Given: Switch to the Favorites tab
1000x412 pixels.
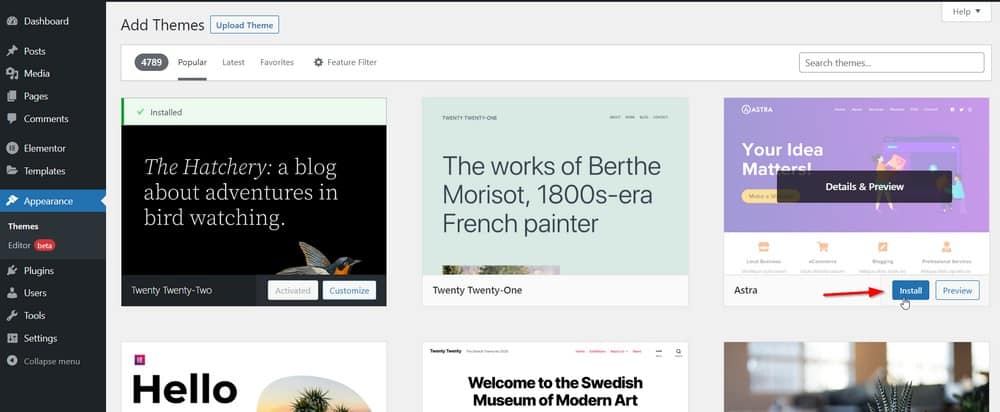Looking at the screenshot, I should coord(277,63).
